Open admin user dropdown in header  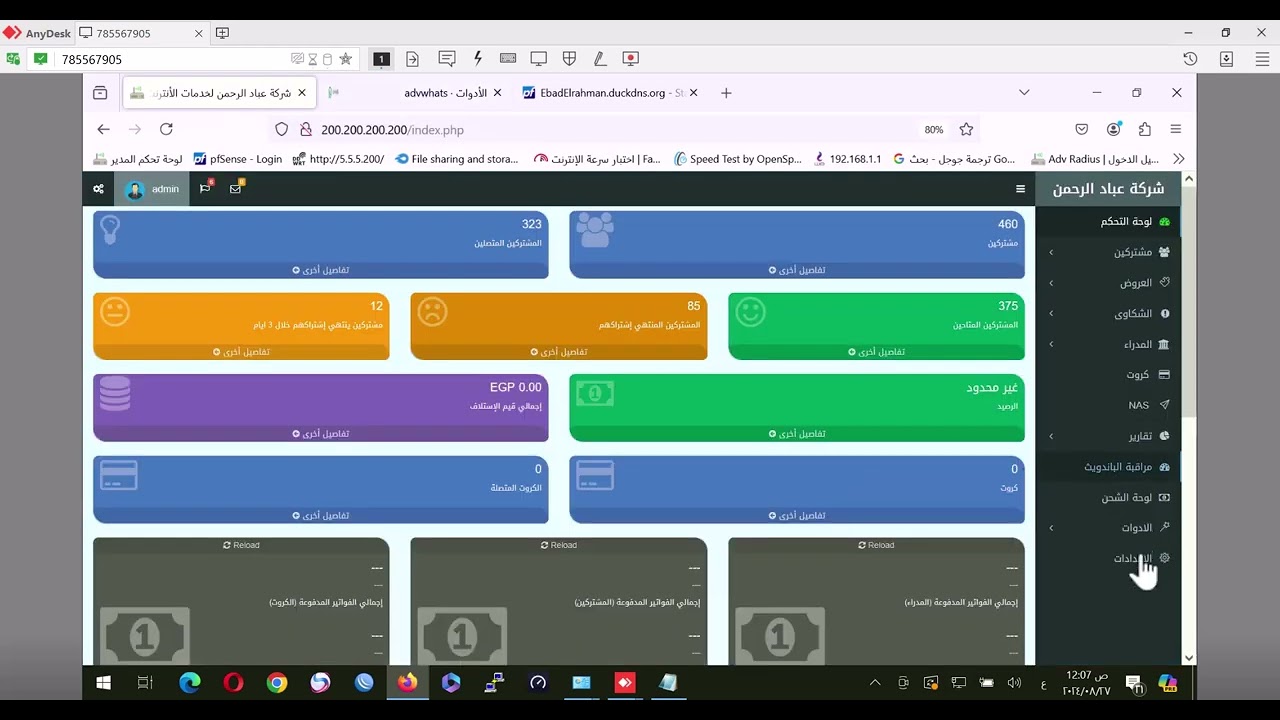[x=153, y=189]
